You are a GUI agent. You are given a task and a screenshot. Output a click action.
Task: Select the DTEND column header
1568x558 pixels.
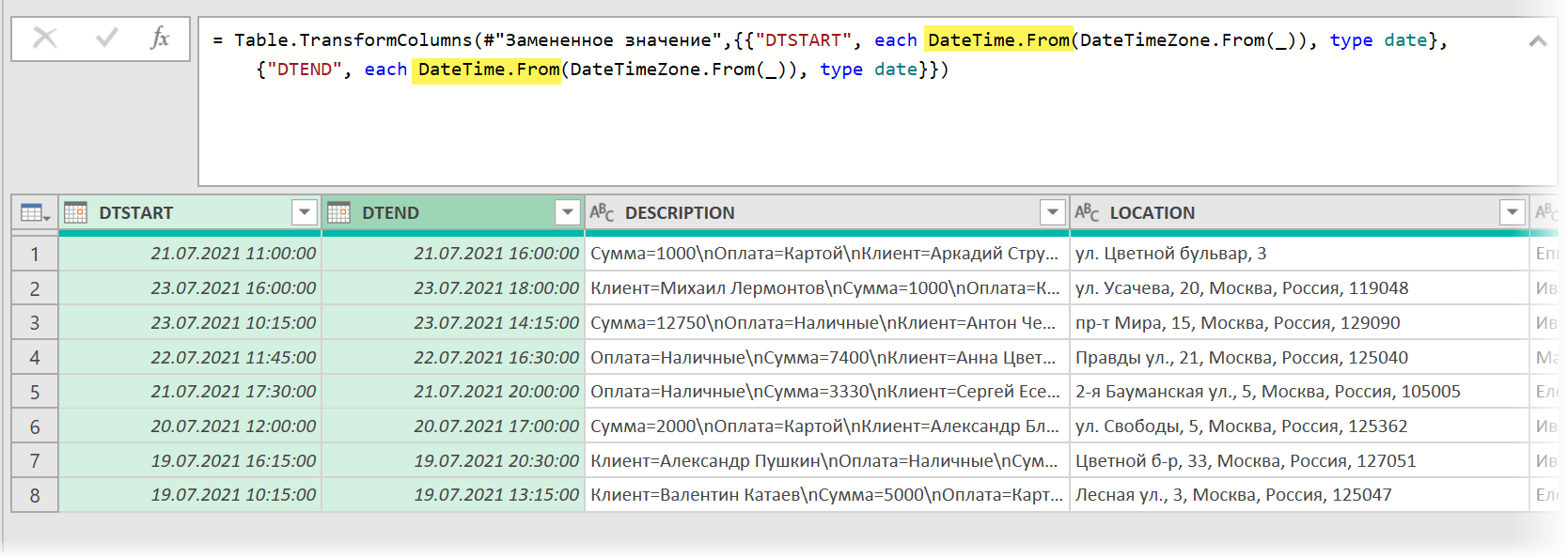click(453, 212)
